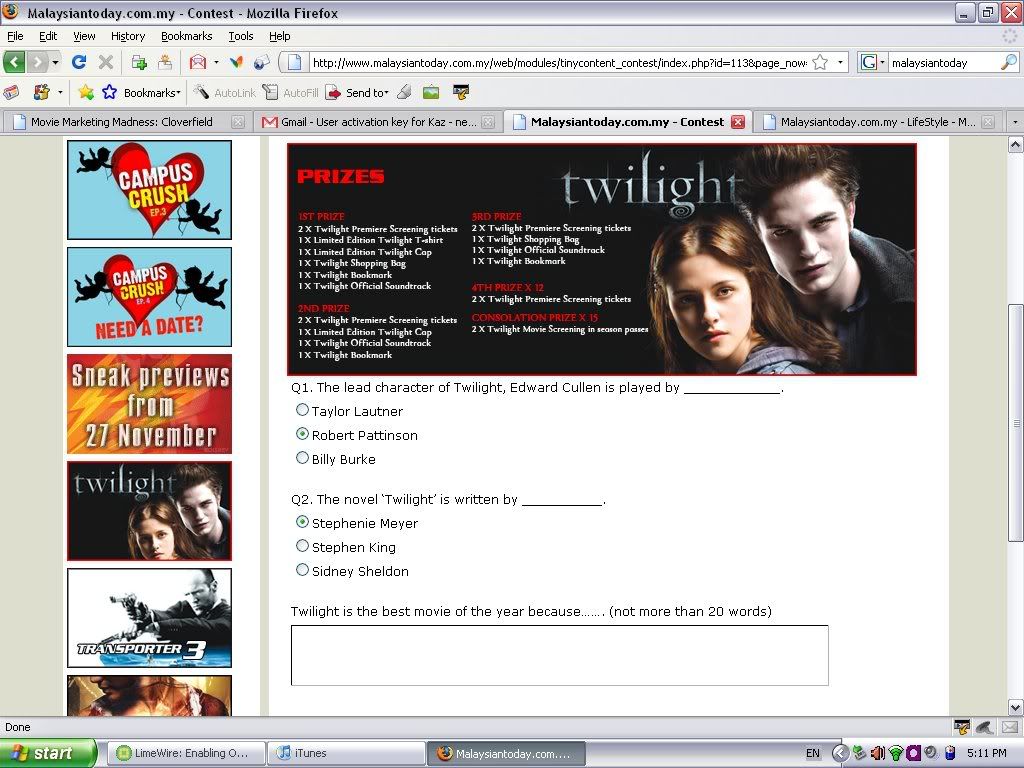1024x768 pixels.
Task: Open the History menu
Action: 127,36
